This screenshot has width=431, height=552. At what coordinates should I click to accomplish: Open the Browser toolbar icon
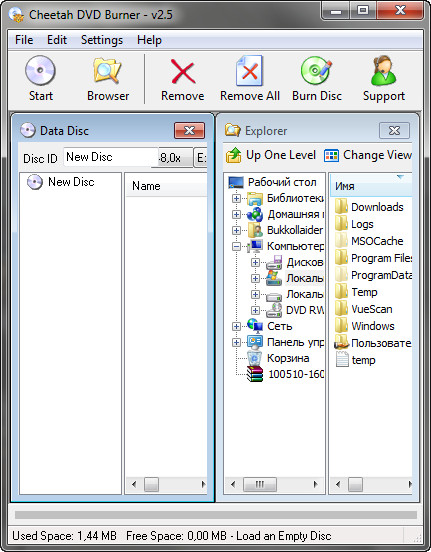pyautogui.click(x=107, y=71)
